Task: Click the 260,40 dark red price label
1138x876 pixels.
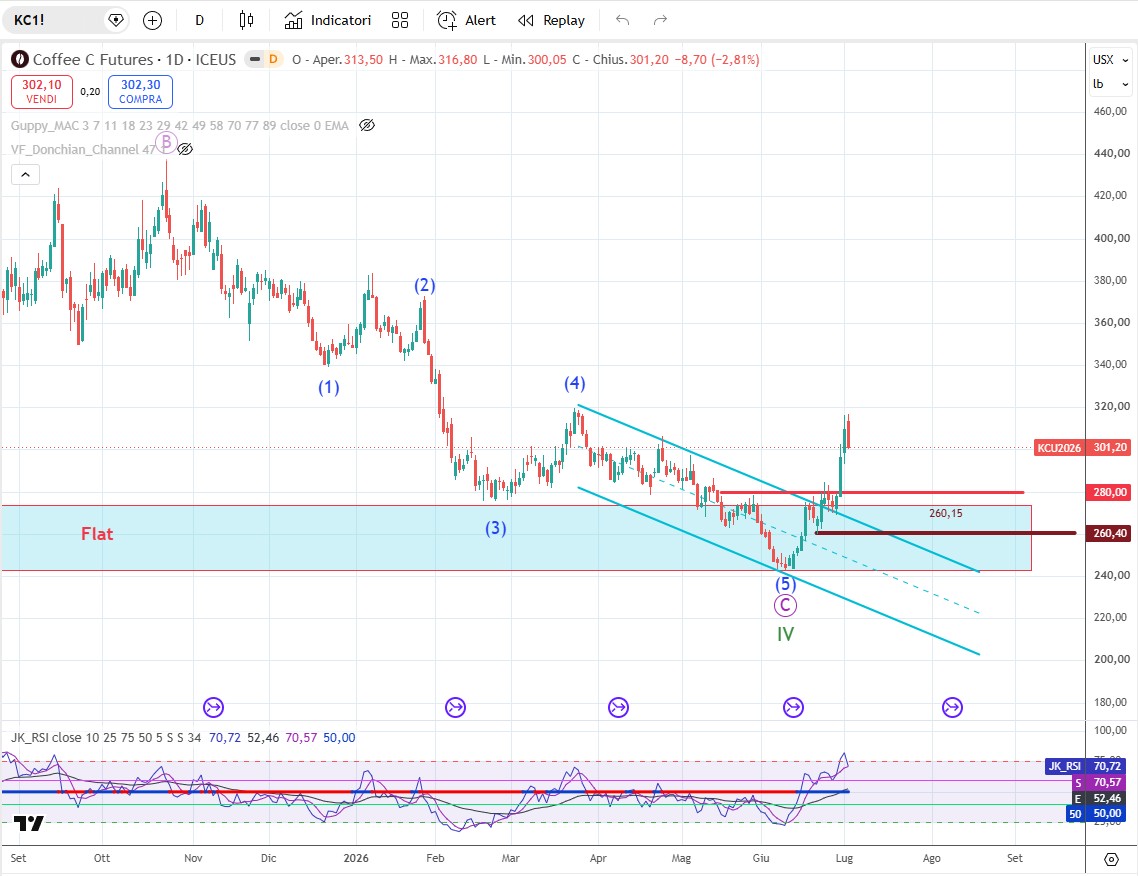Action: tap(1108, 533)
